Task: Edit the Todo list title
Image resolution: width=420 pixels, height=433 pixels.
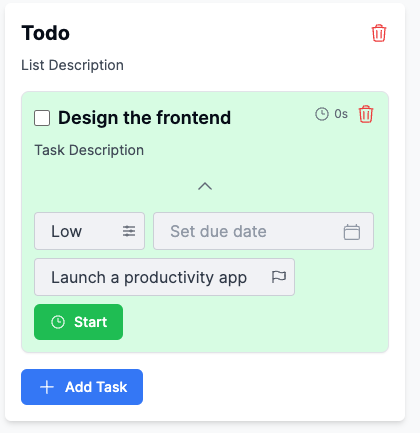Action: point(46,33)
